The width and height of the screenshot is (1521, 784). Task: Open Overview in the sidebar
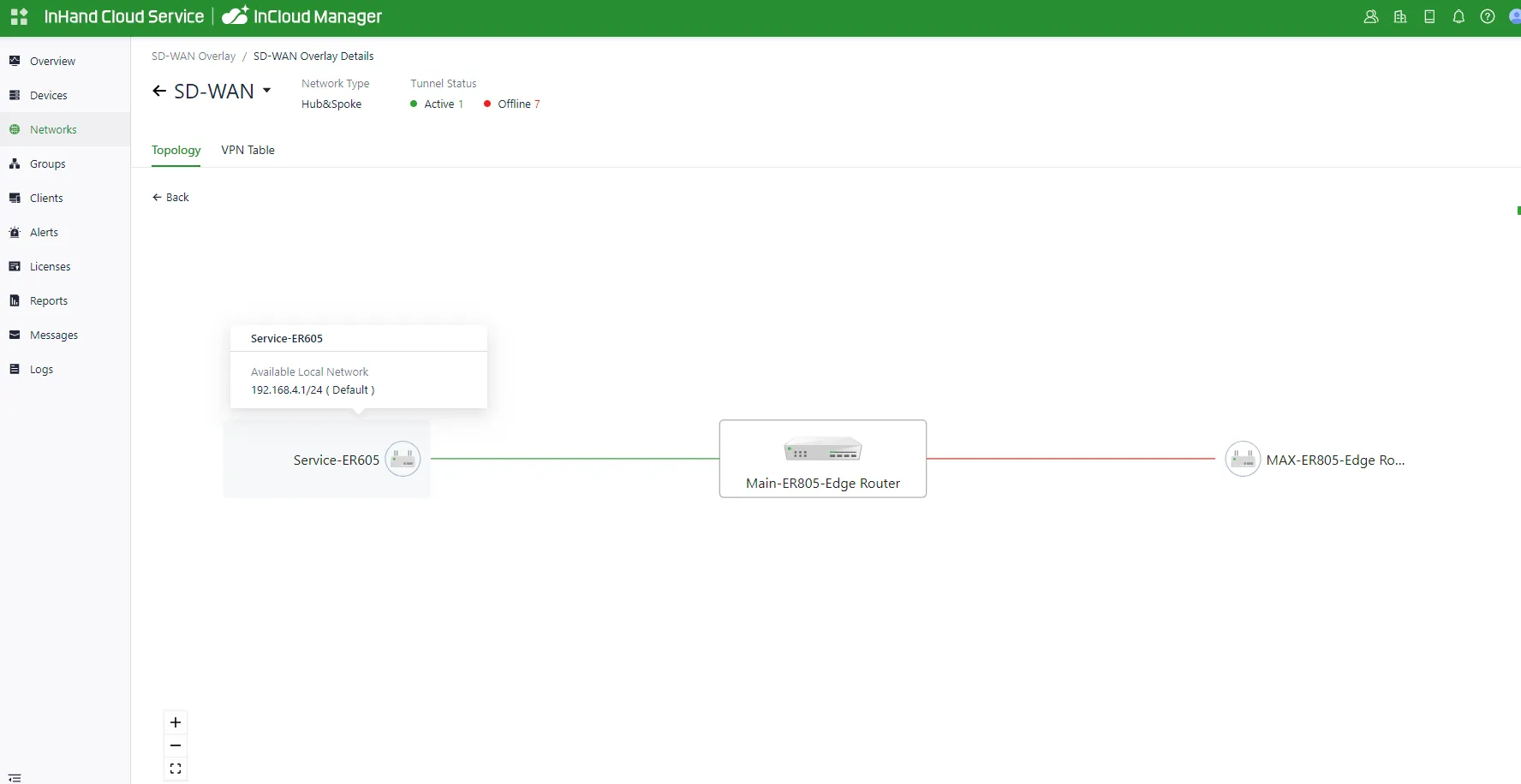click(x=65, y=61)
